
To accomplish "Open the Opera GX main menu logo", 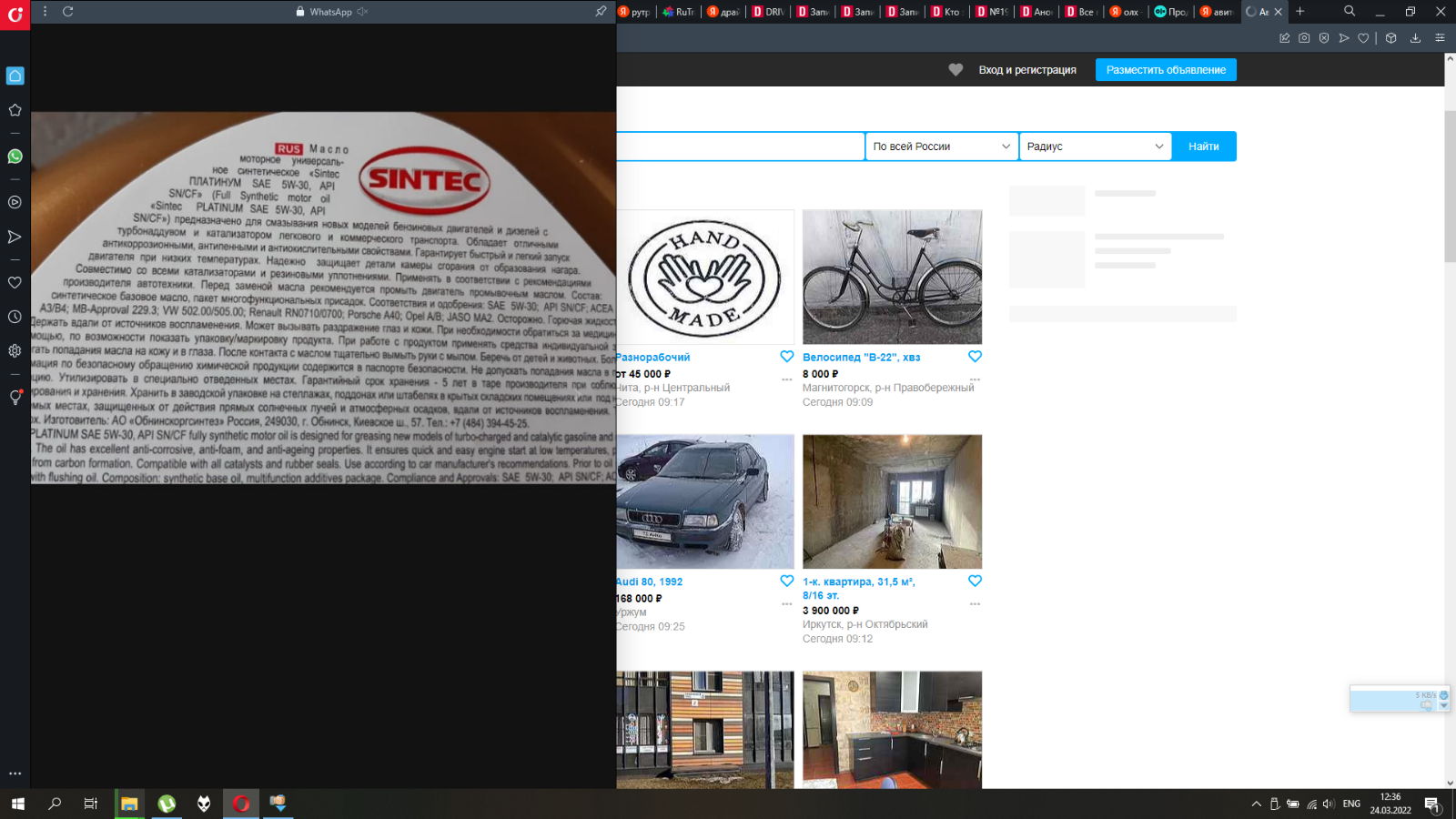I will [x=15, y=15].
